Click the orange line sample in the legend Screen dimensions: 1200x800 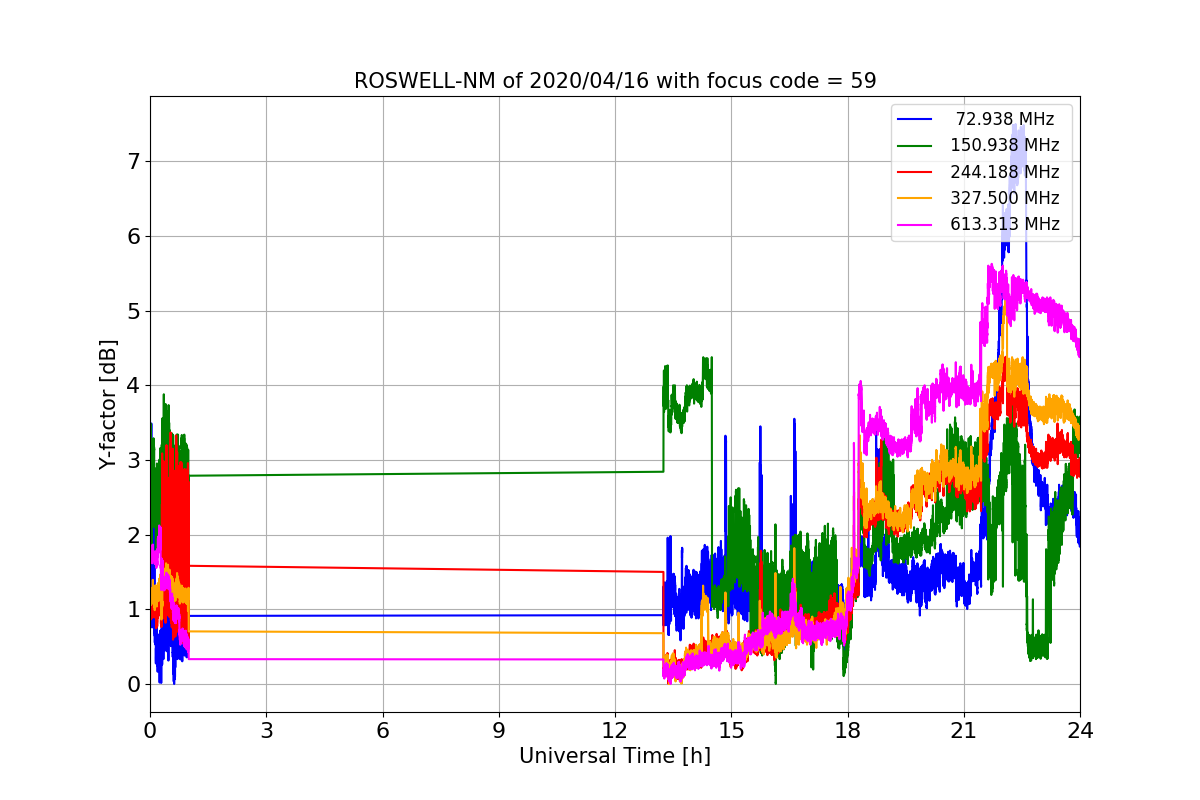tap(915, 199)
